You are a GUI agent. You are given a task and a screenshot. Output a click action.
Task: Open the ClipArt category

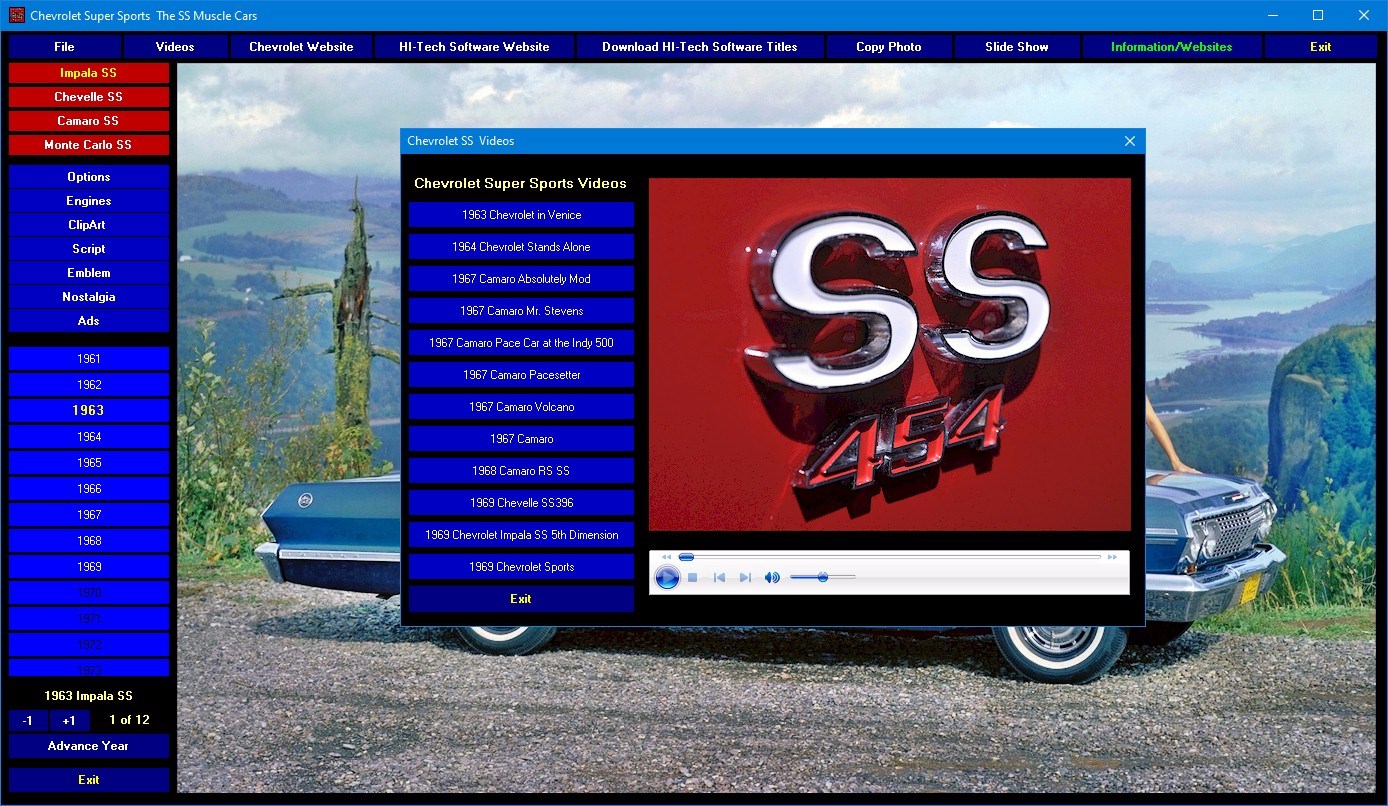click(x=89, y=225)
